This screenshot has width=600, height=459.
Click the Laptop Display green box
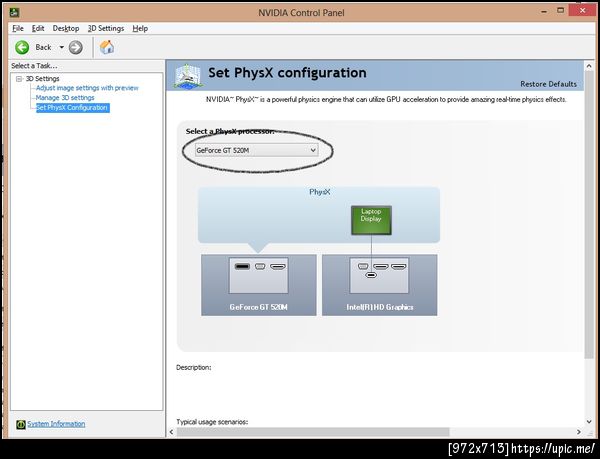coord(371,220)
